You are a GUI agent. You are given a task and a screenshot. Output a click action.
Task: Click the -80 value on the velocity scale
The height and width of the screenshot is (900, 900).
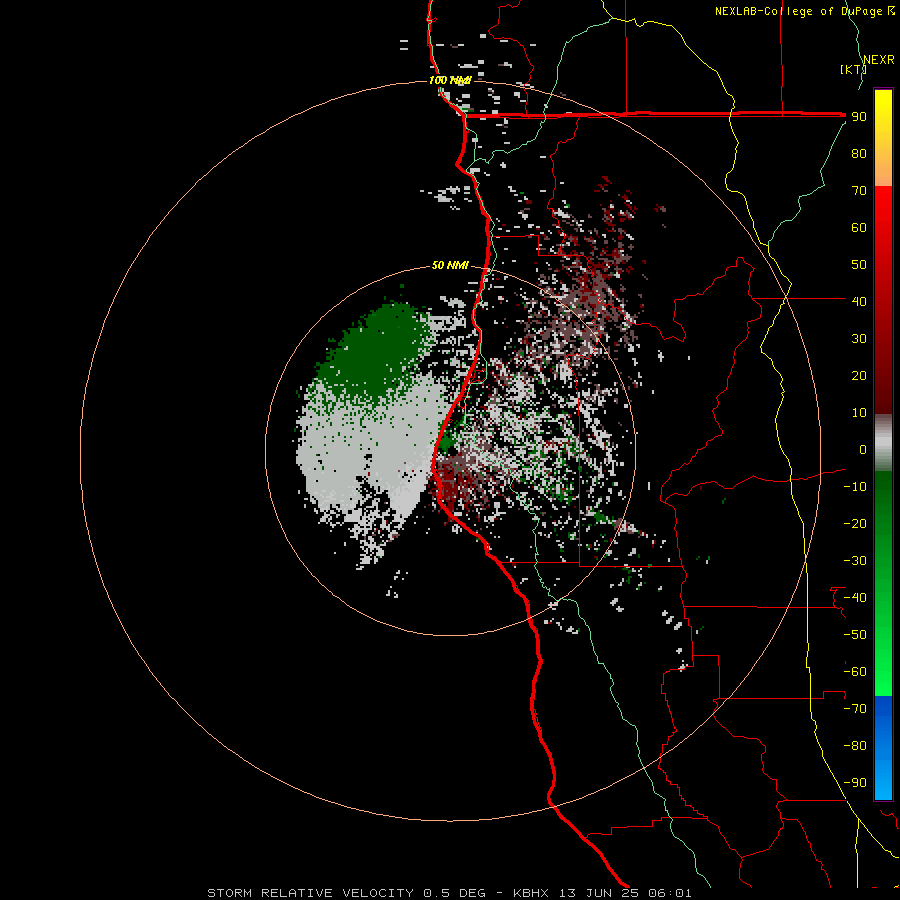855,746
